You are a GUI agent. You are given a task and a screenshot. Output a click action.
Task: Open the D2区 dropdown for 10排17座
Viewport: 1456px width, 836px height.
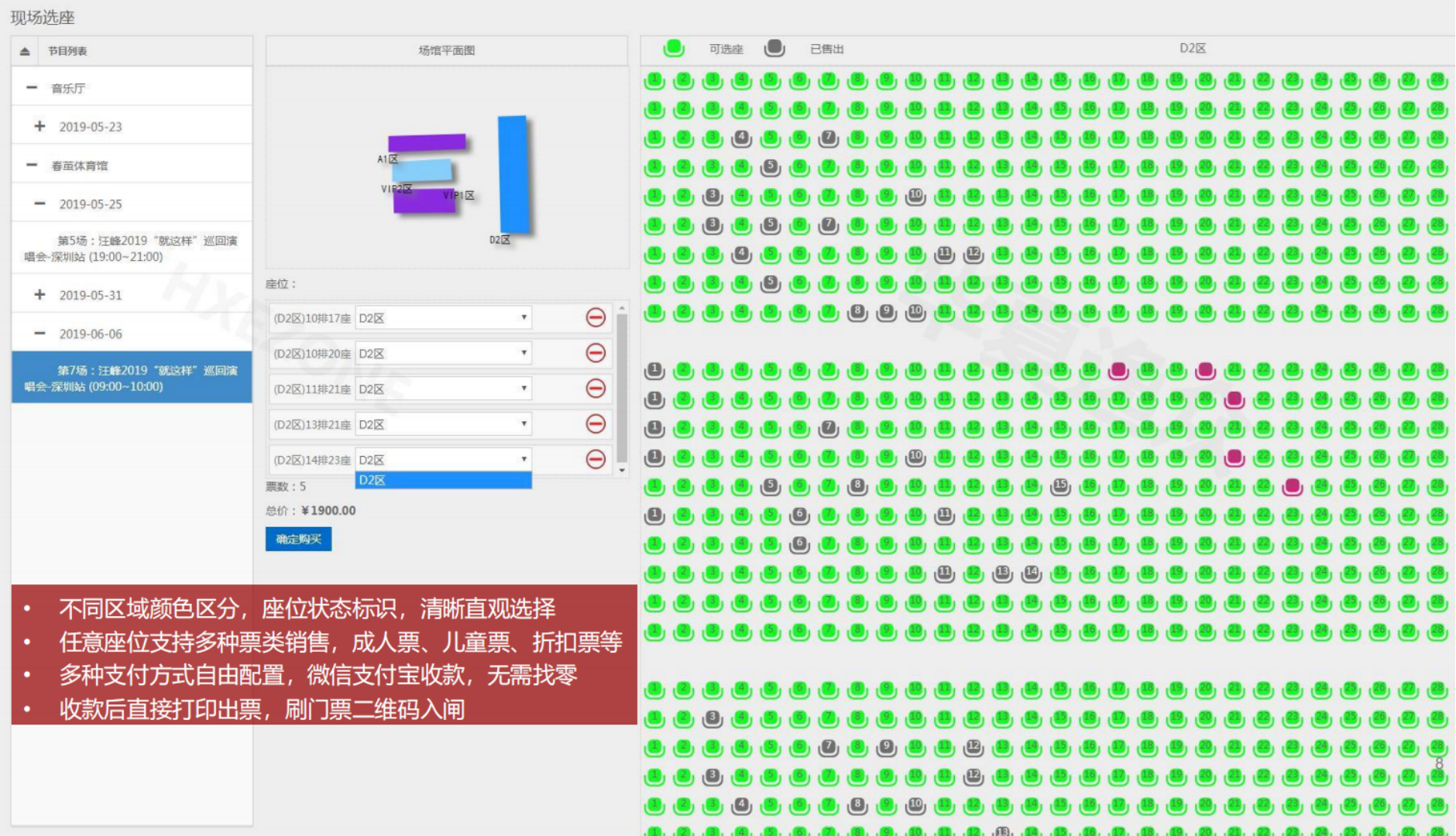[x=443, y=317]
